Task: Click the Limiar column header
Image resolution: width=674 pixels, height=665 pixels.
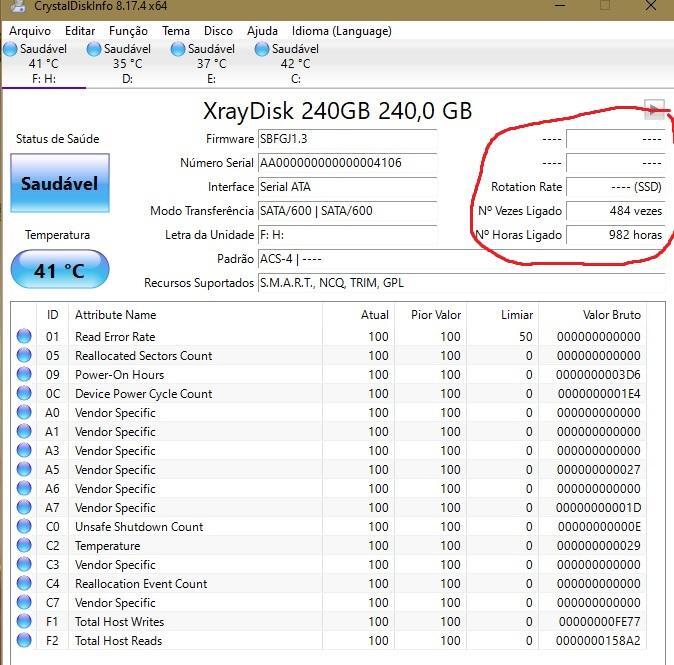Action: pyautogui.click(x=502, y=315)
